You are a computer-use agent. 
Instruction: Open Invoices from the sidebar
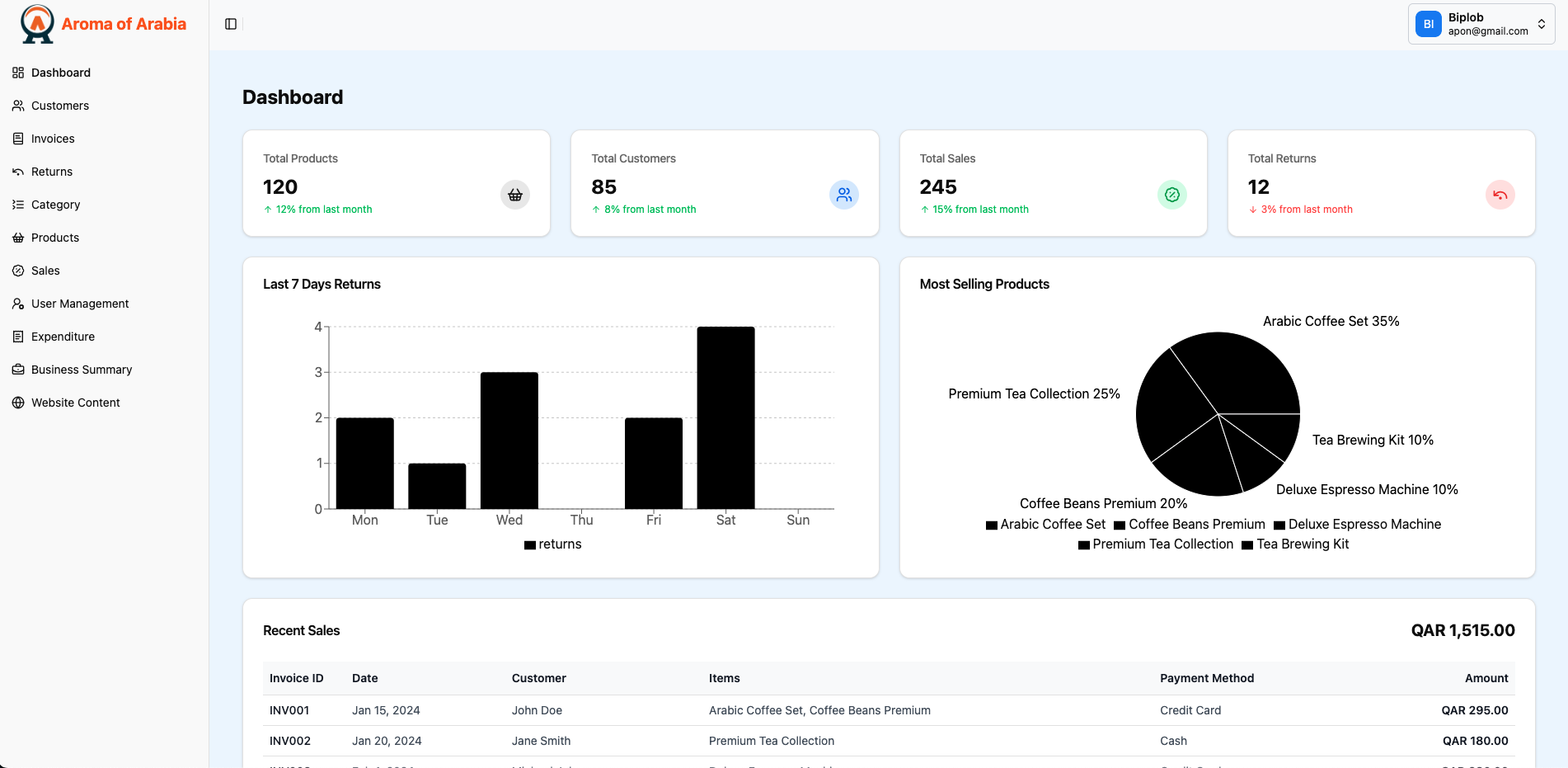53,139
